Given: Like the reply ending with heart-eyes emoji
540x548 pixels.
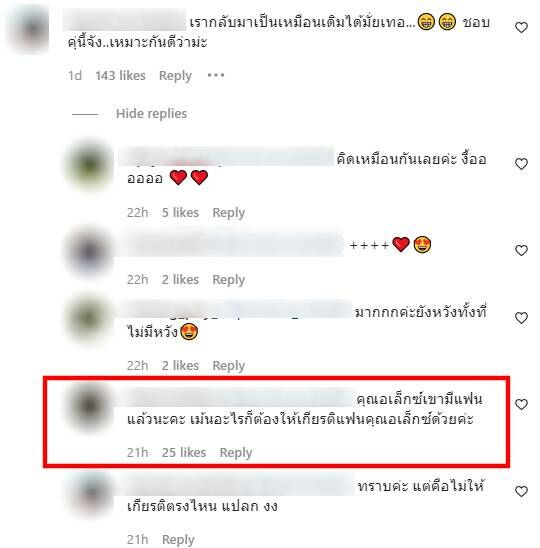Looking at the screenshot, I should tap(521, 318).
